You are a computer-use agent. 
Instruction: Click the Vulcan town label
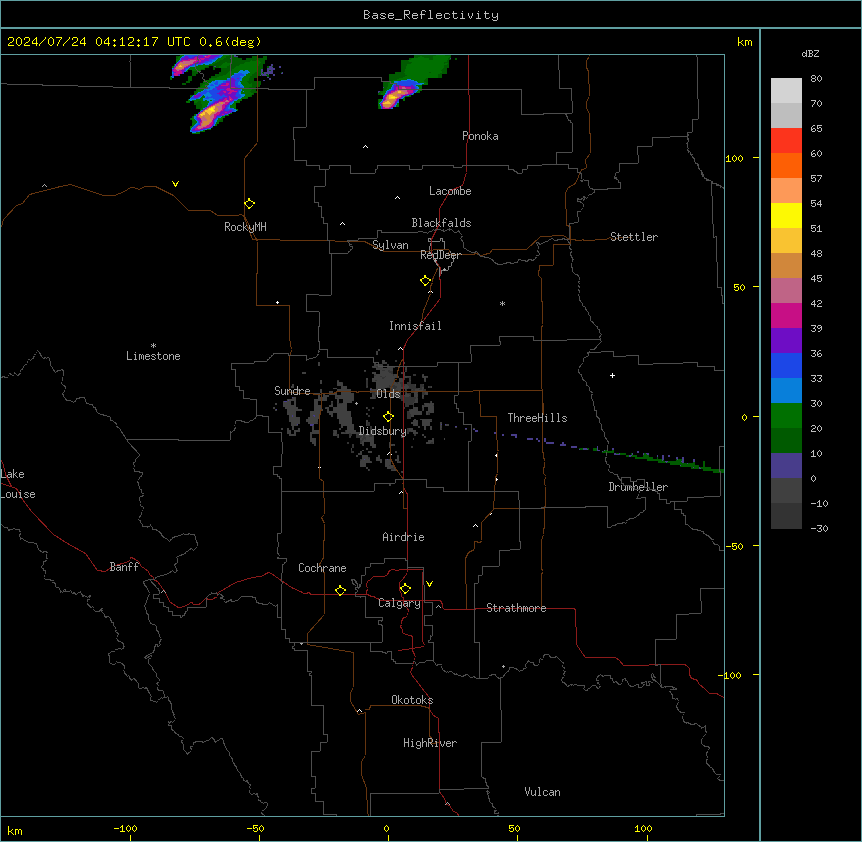(542, 792)
